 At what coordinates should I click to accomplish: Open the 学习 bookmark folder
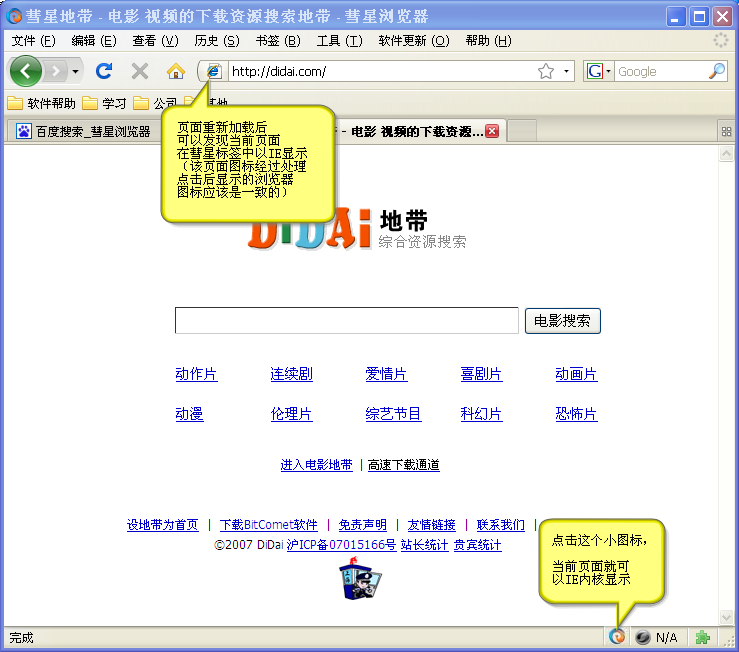pyautogui.click(x=104, y=103)
